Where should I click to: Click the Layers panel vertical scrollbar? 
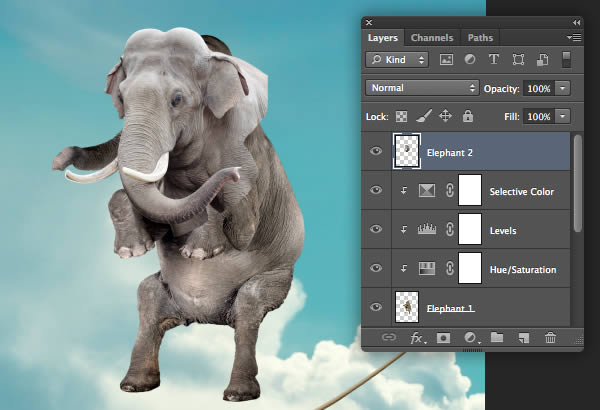tap(578, 183)
